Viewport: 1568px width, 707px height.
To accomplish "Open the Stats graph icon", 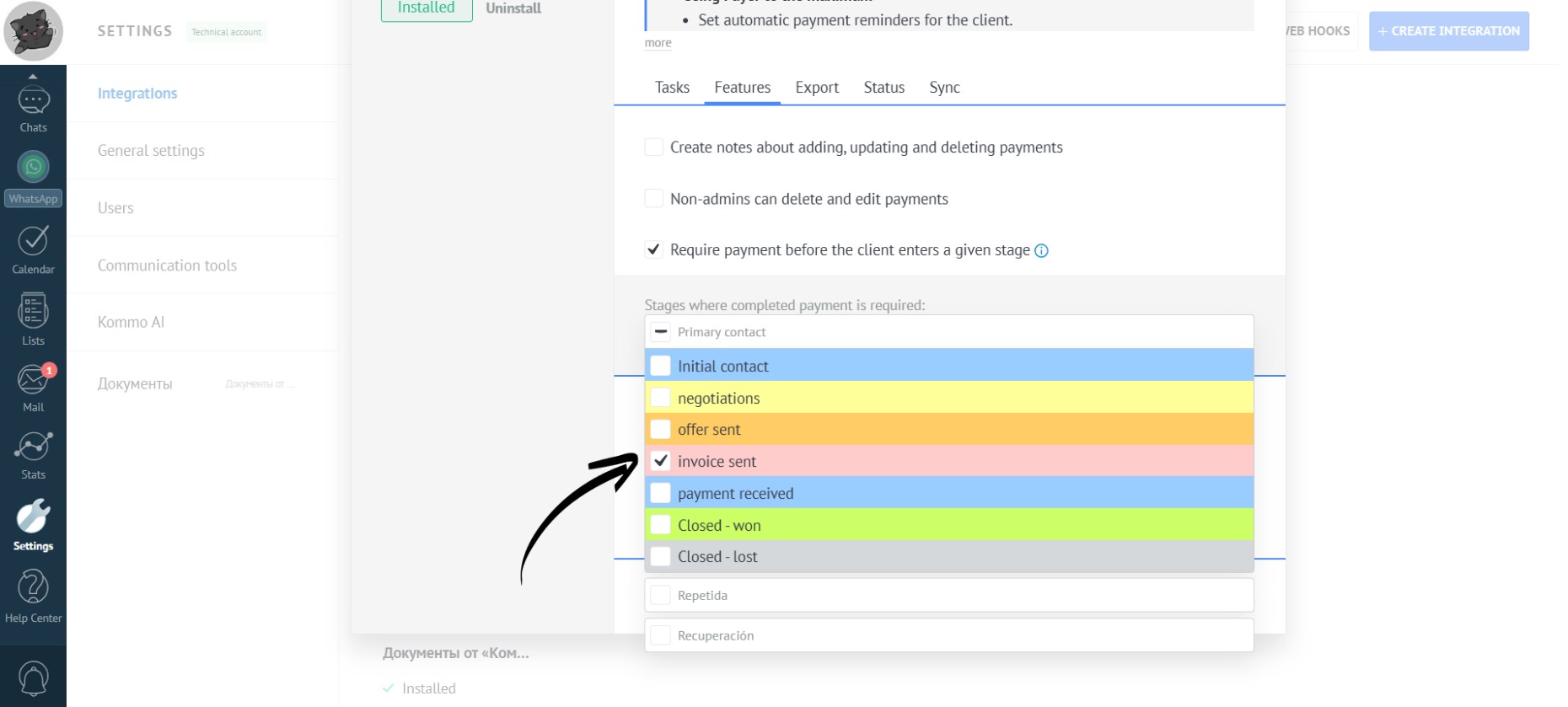I will (x=33, y=447).
